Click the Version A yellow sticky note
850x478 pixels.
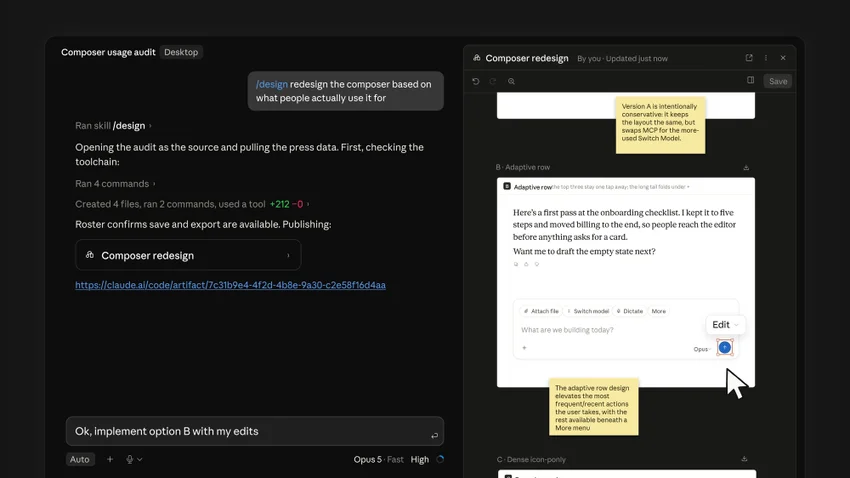(660, 125)
